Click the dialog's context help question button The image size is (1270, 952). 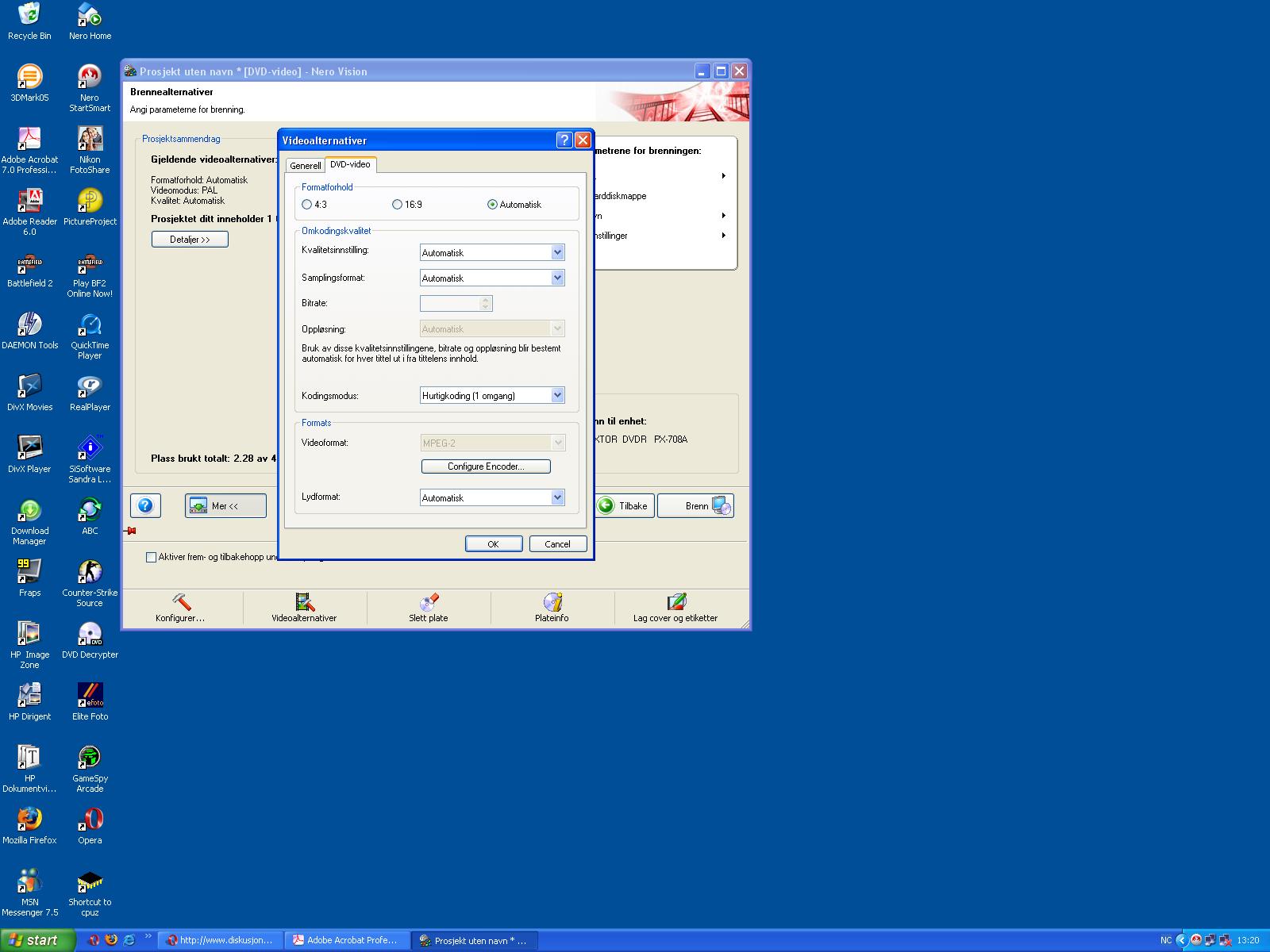point(564,140)
